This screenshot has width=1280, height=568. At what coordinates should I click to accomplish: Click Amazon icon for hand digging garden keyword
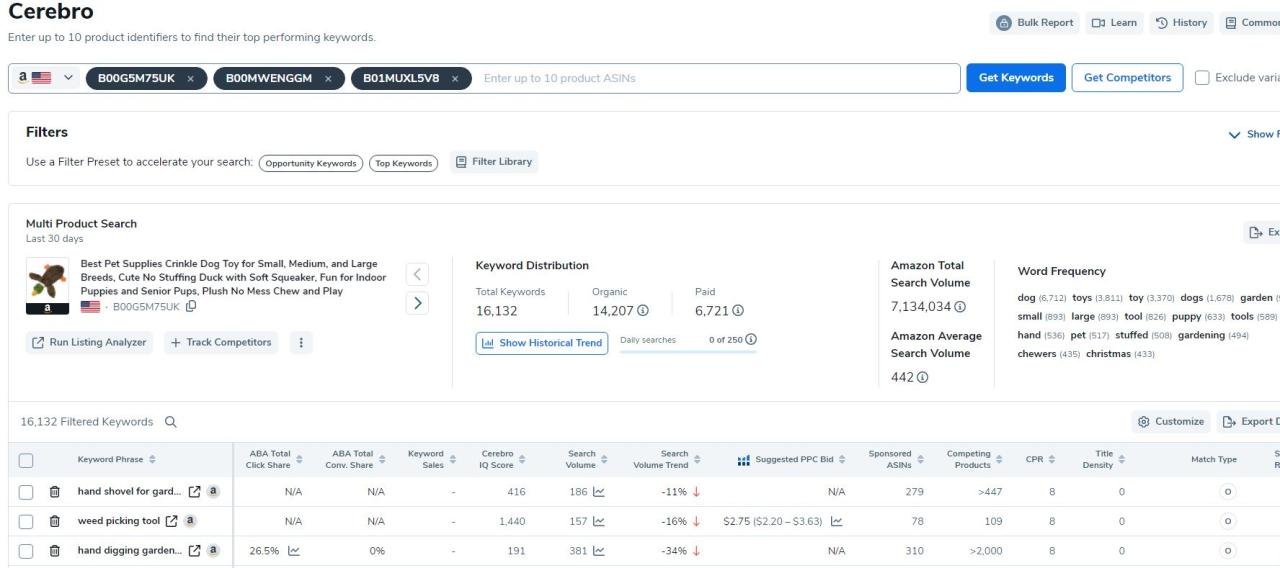(212, 550)
